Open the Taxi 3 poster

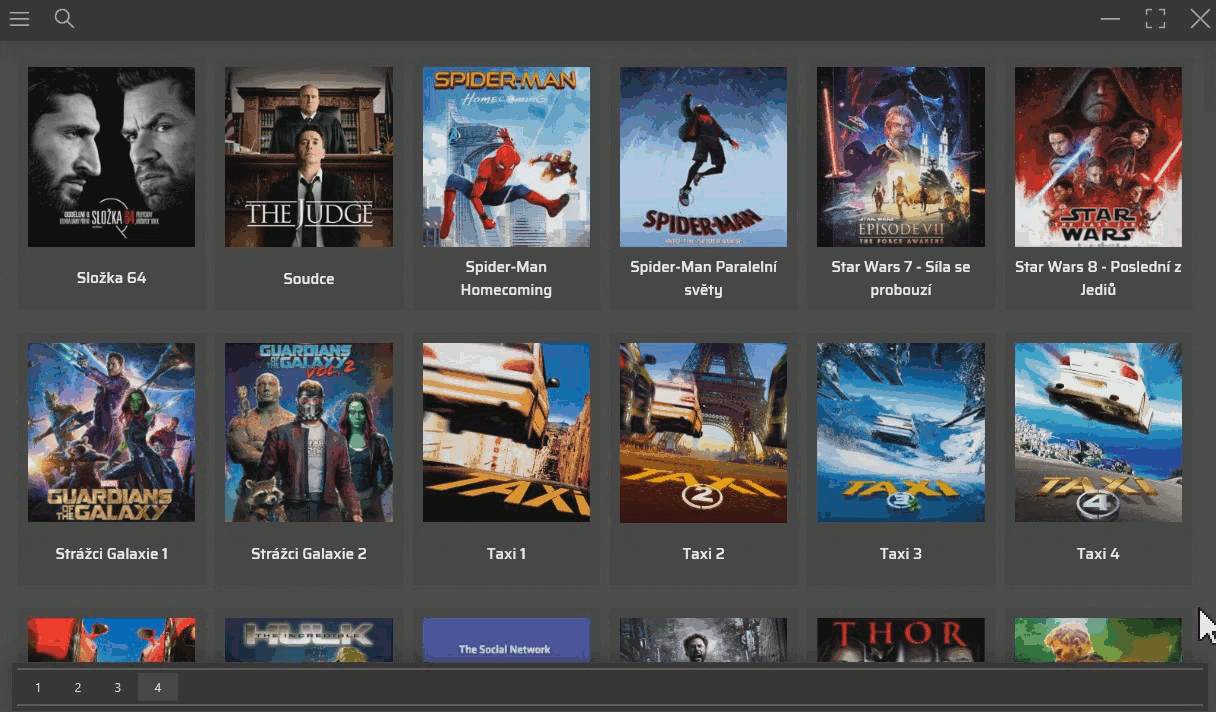901,433
